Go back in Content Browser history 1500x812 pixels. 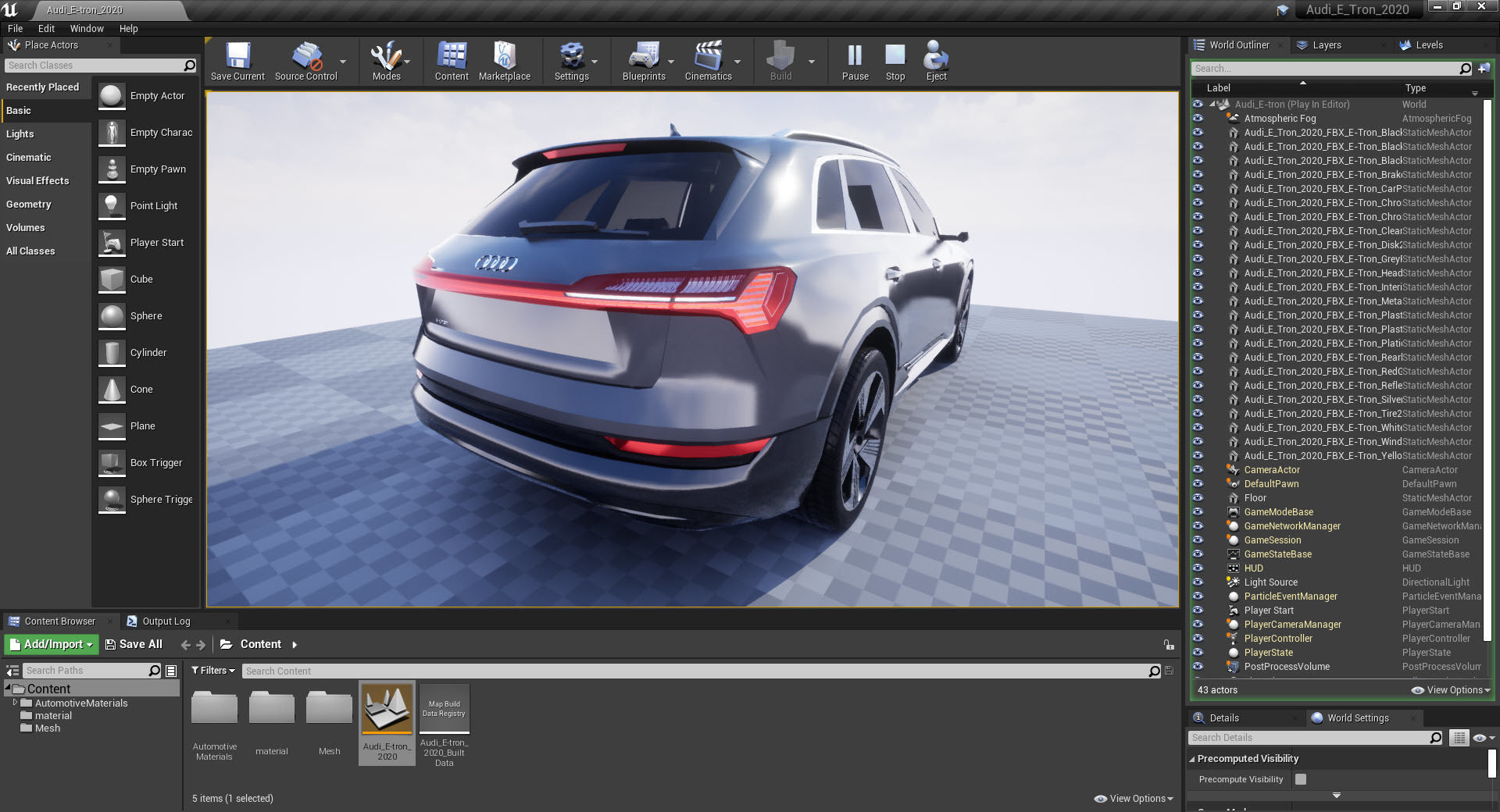point(185,645)
